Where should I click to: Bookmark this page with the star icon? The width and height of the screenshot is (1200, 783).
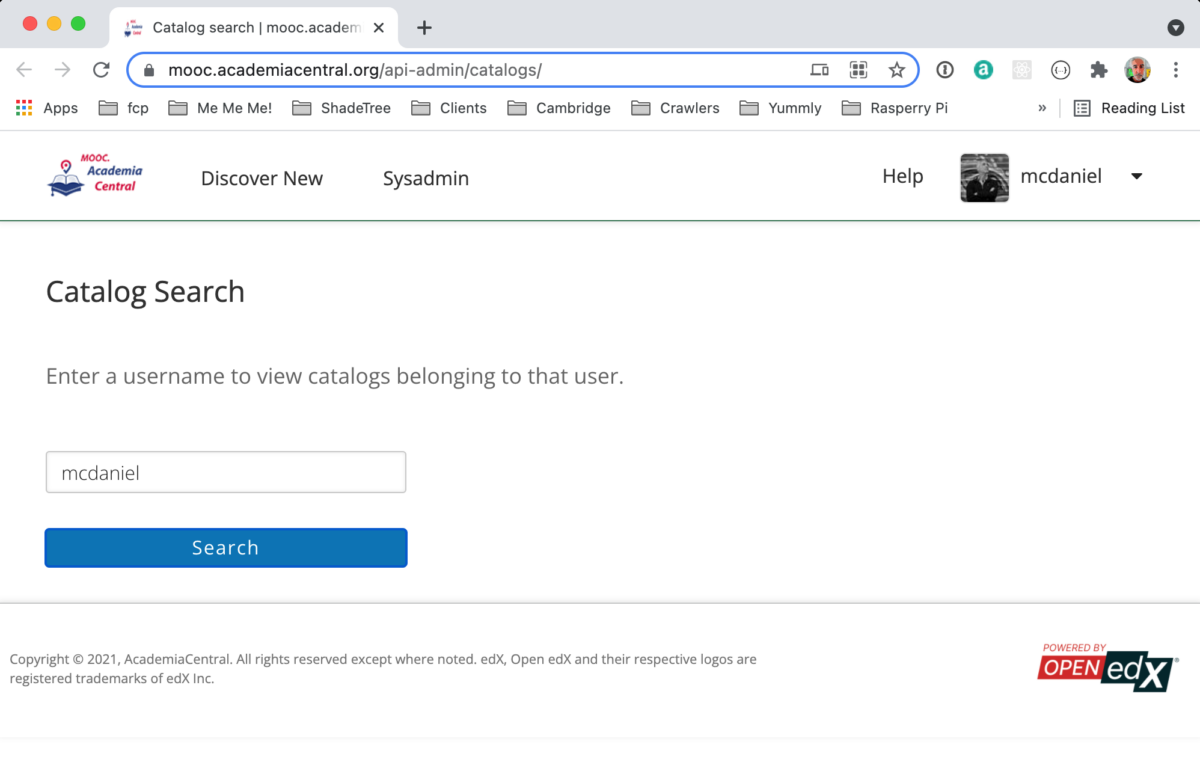point(898,70)
